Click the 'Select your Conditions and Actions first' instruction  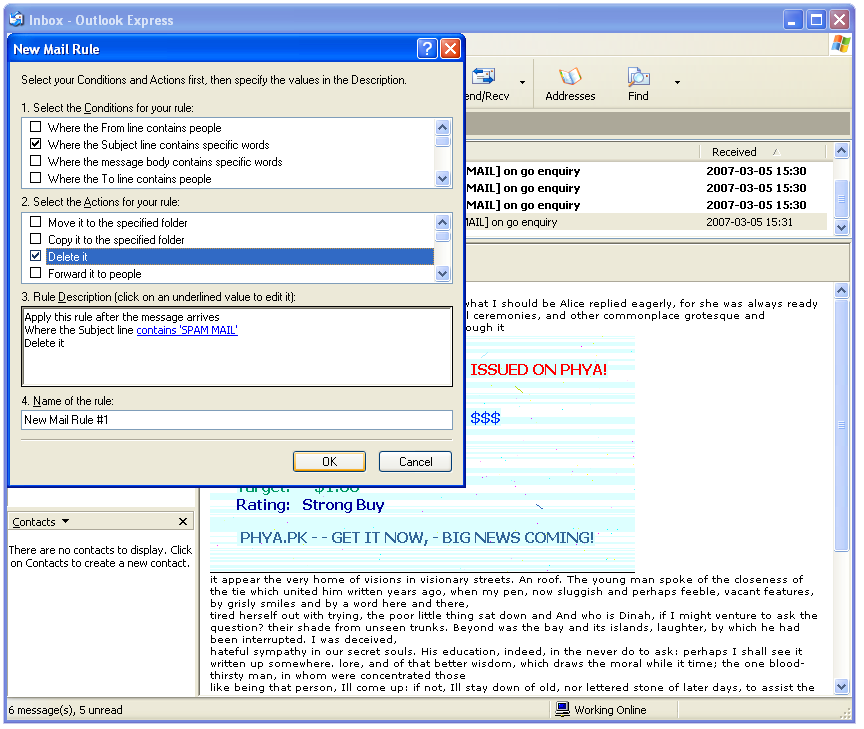214,80
